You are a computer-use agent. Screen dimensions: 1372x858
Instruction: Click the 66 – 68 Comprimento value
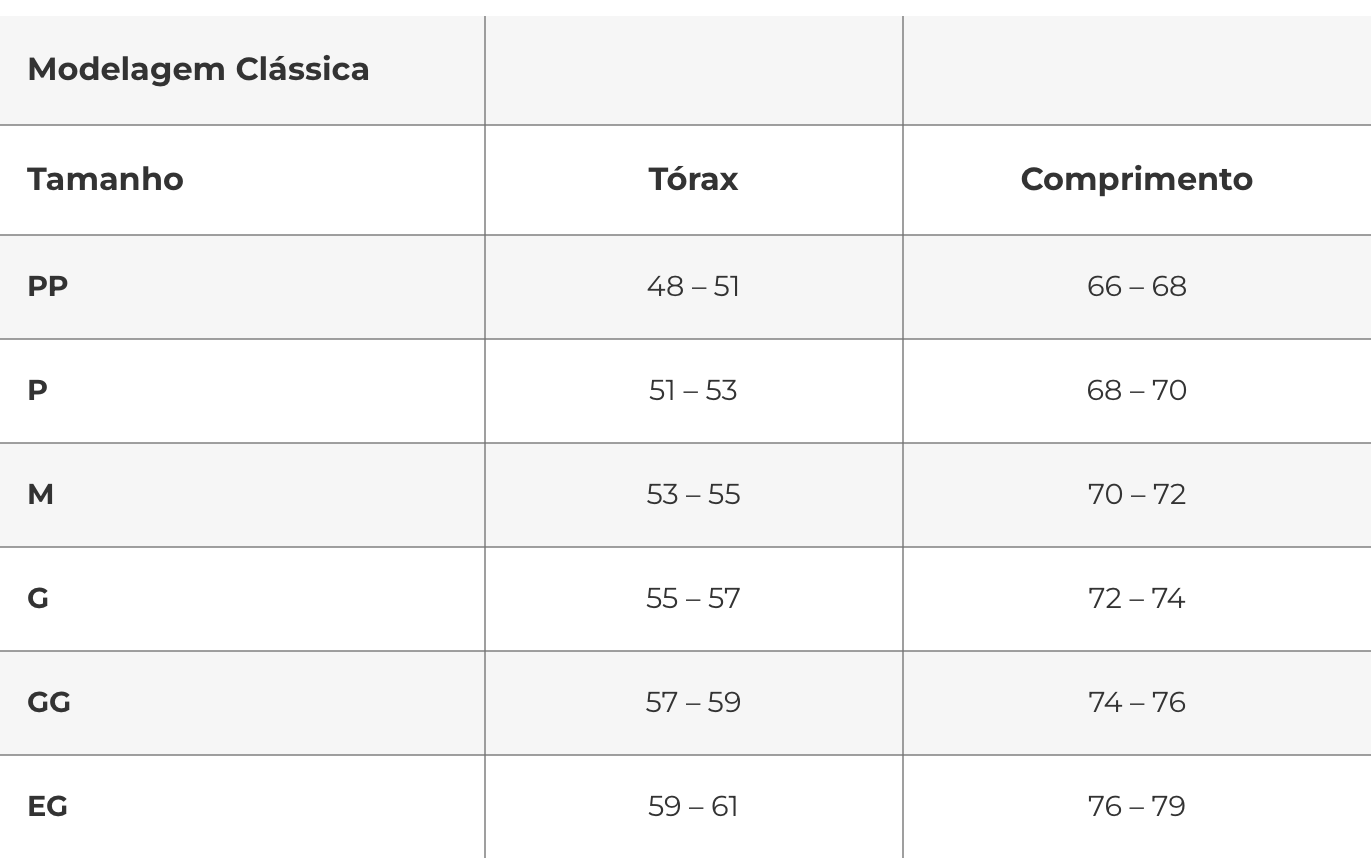tap(1136, 287)
